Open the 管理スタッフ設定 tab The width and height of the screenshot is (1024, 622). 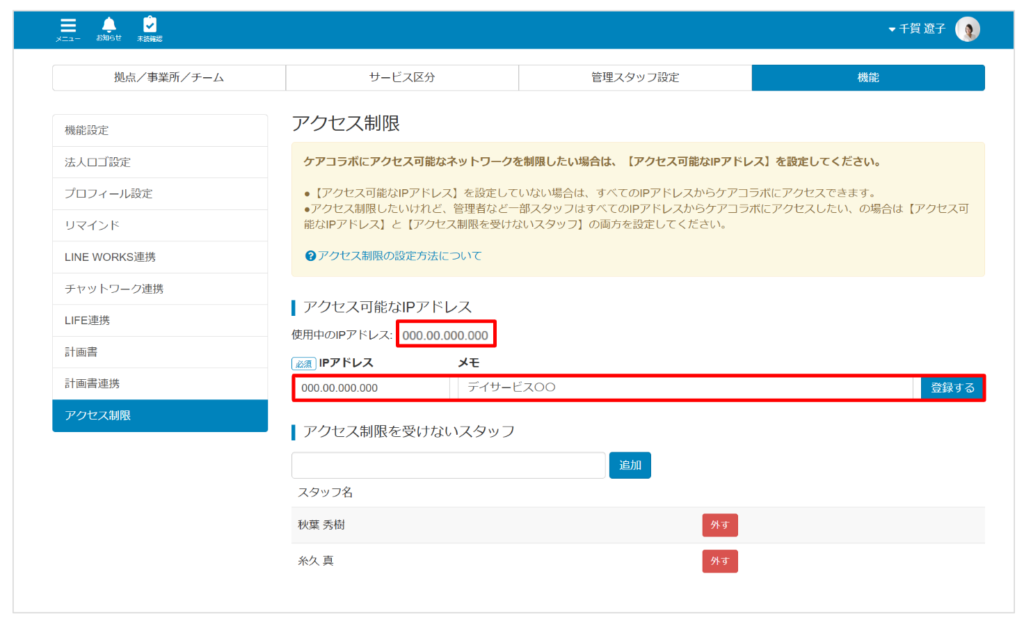click(x=634, y=76)
